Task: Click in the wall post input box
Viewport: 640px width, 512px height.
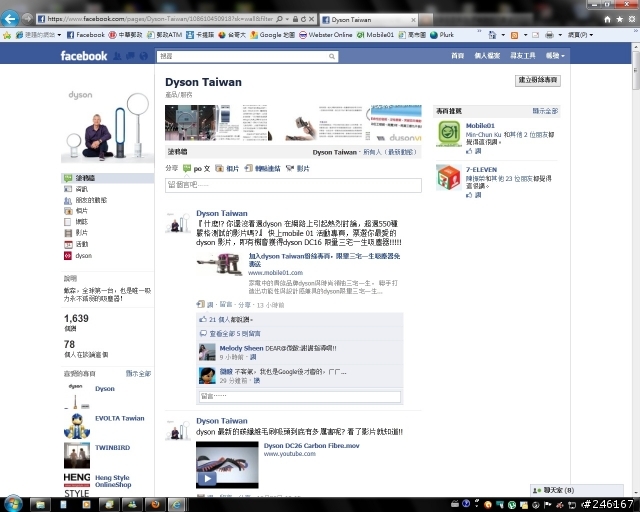Action: tap(293, 185)
